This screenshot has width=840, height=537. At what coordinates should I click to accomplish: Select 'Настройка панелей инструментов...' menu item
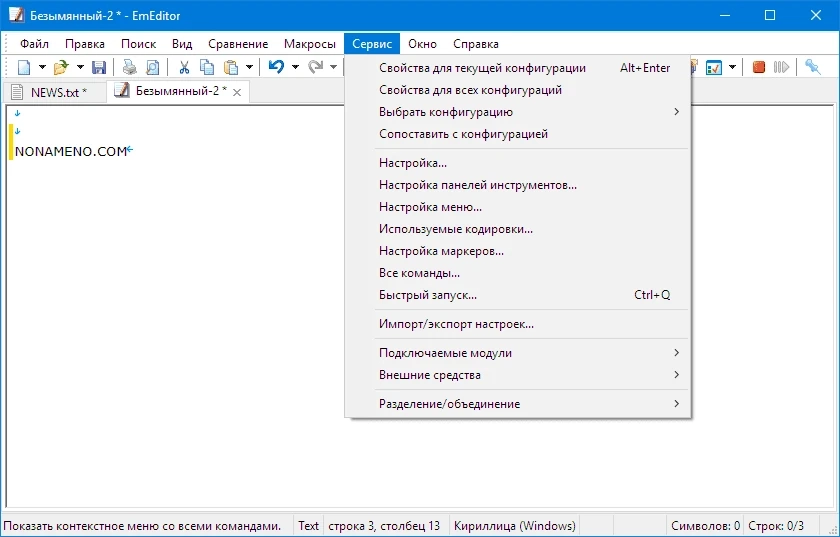pyautogui.click(x=478, y=185)
